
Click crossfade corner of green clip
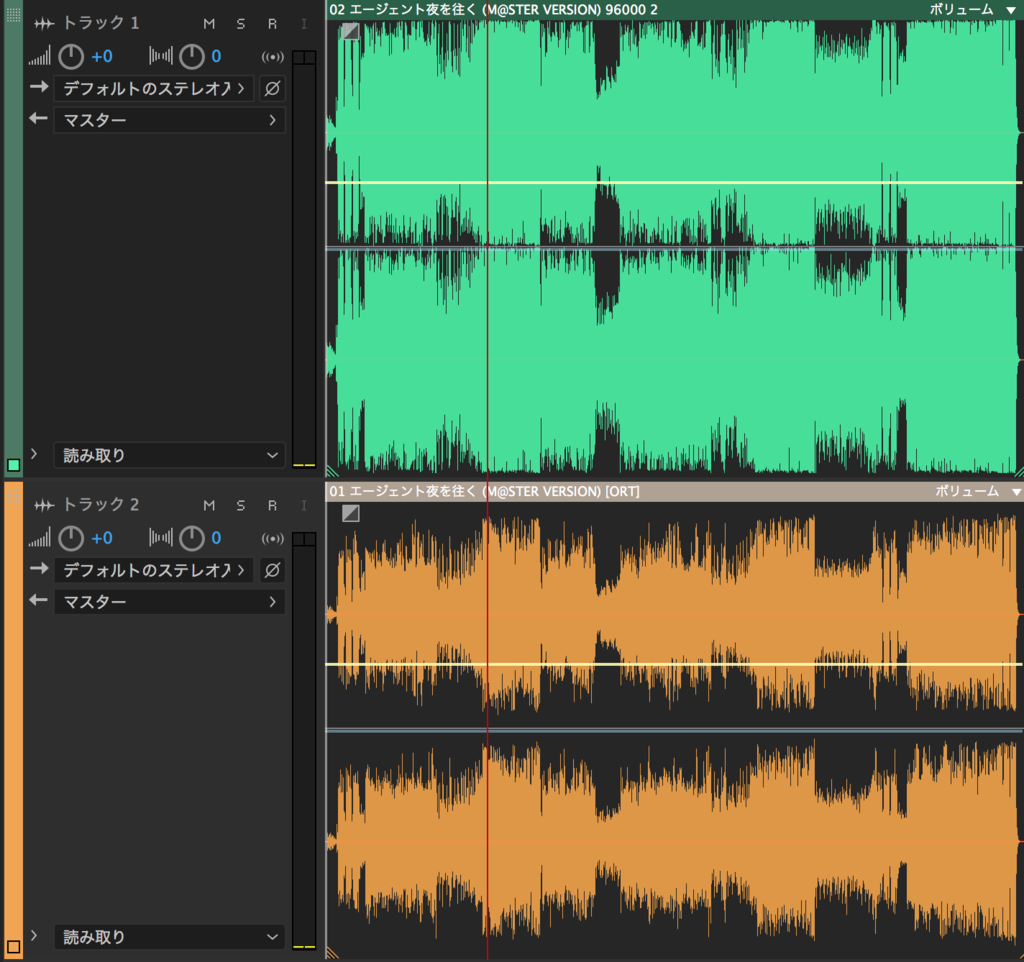tap(332, 471)
